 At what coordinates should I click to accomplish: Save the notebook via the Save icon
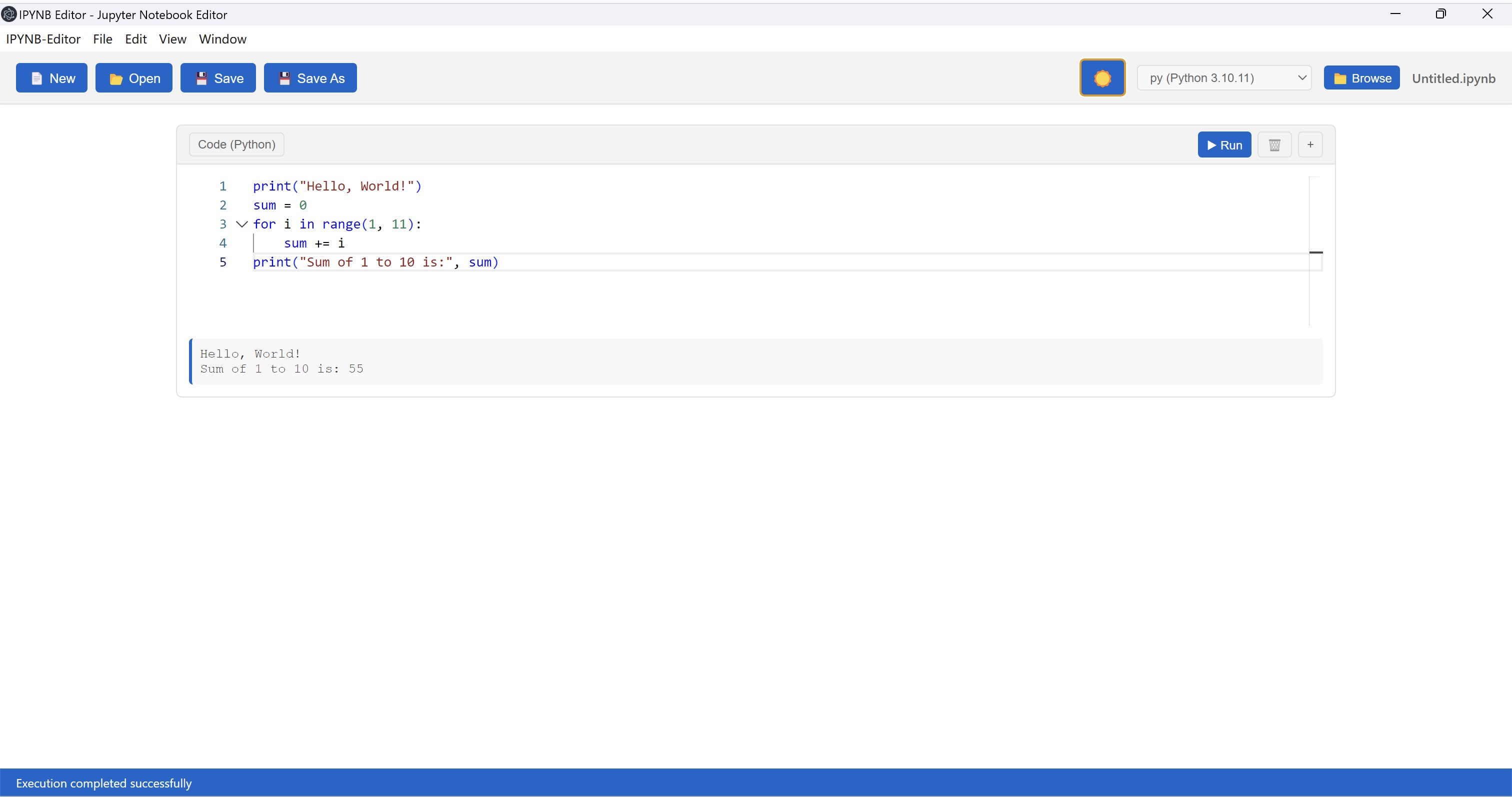[202, 77]
